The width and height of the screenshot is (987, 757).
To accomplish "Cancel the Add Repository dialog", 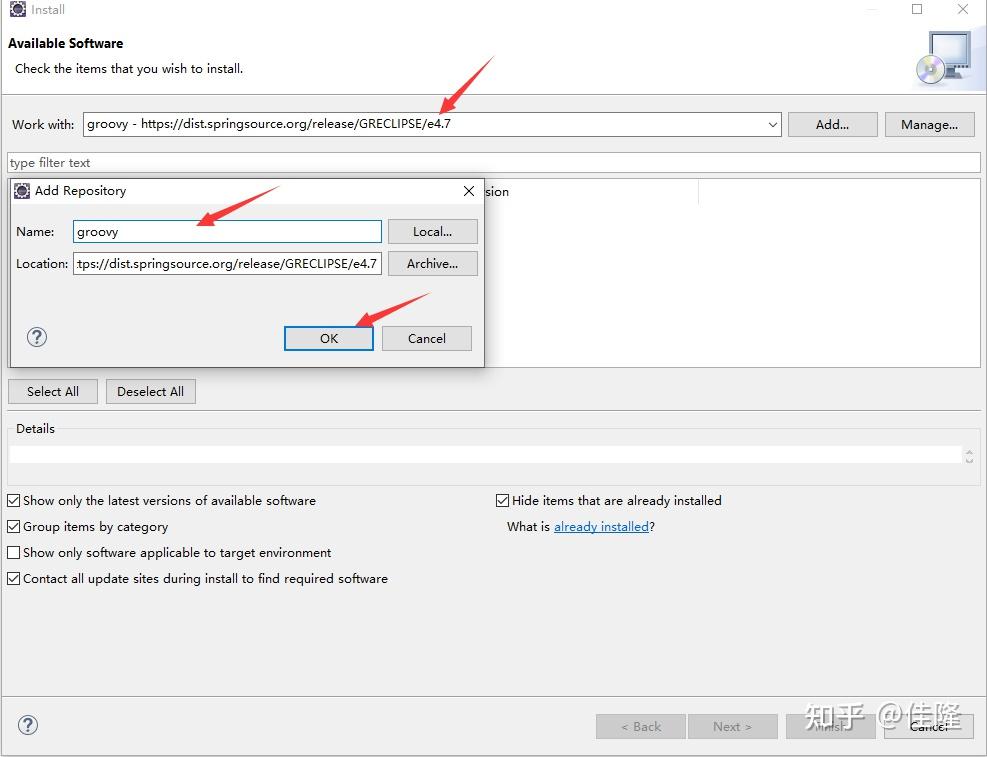I will (x=427, y=339).
